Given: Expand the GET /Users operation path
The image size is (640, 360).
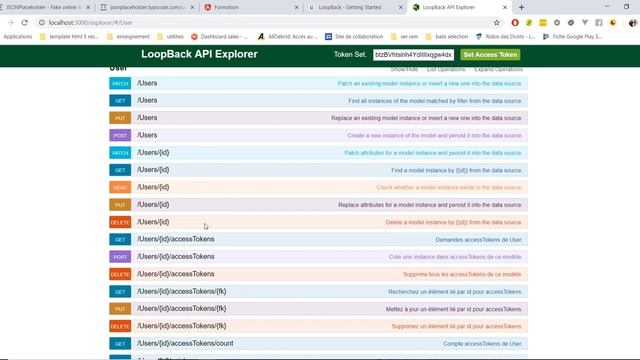Looking at the screenshot, I should (147, 100).
